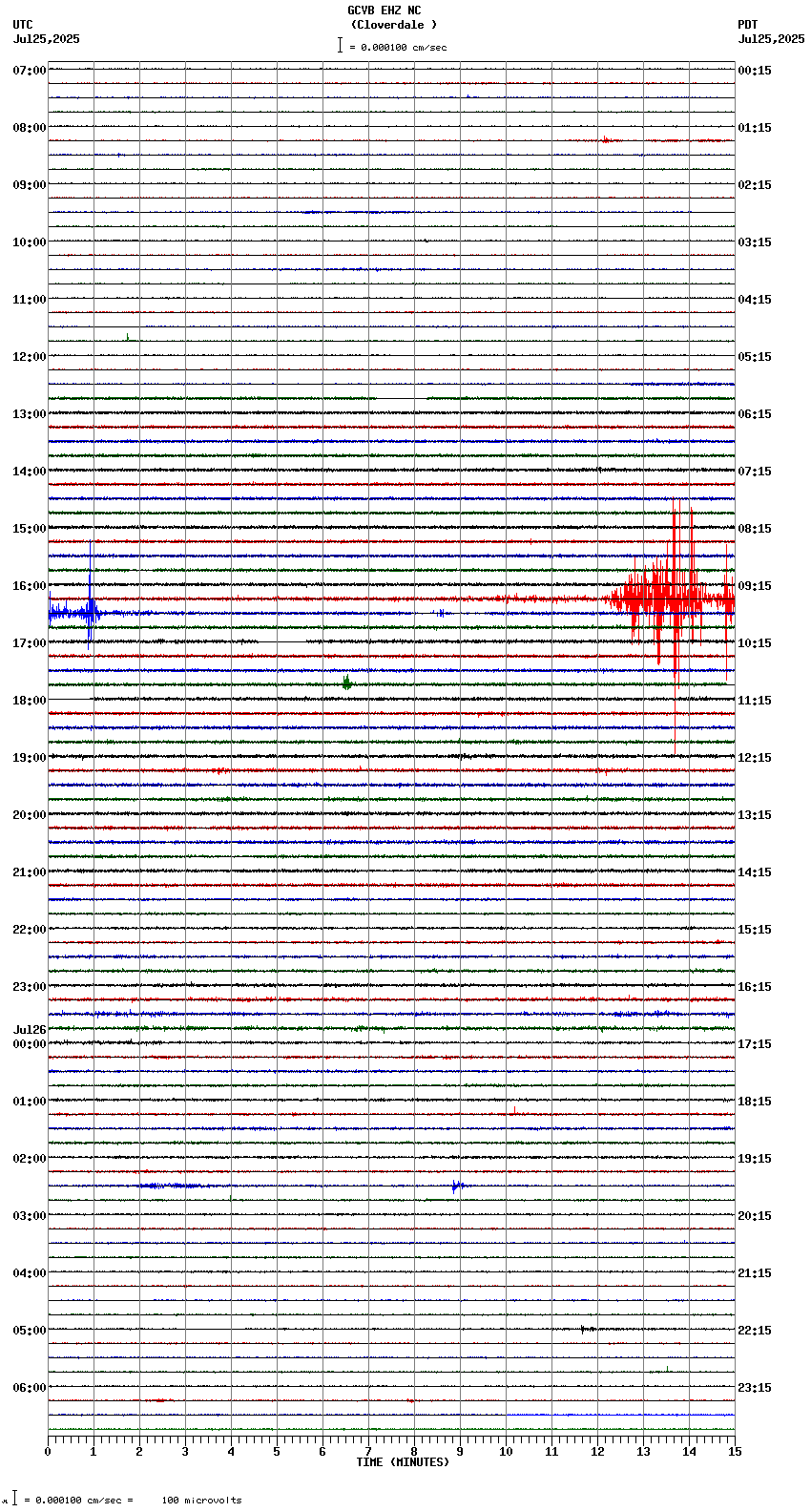Click the Jul25,2025 date under PDT
This screenshot has height=1512, width=811.
[x=771, y=39]
